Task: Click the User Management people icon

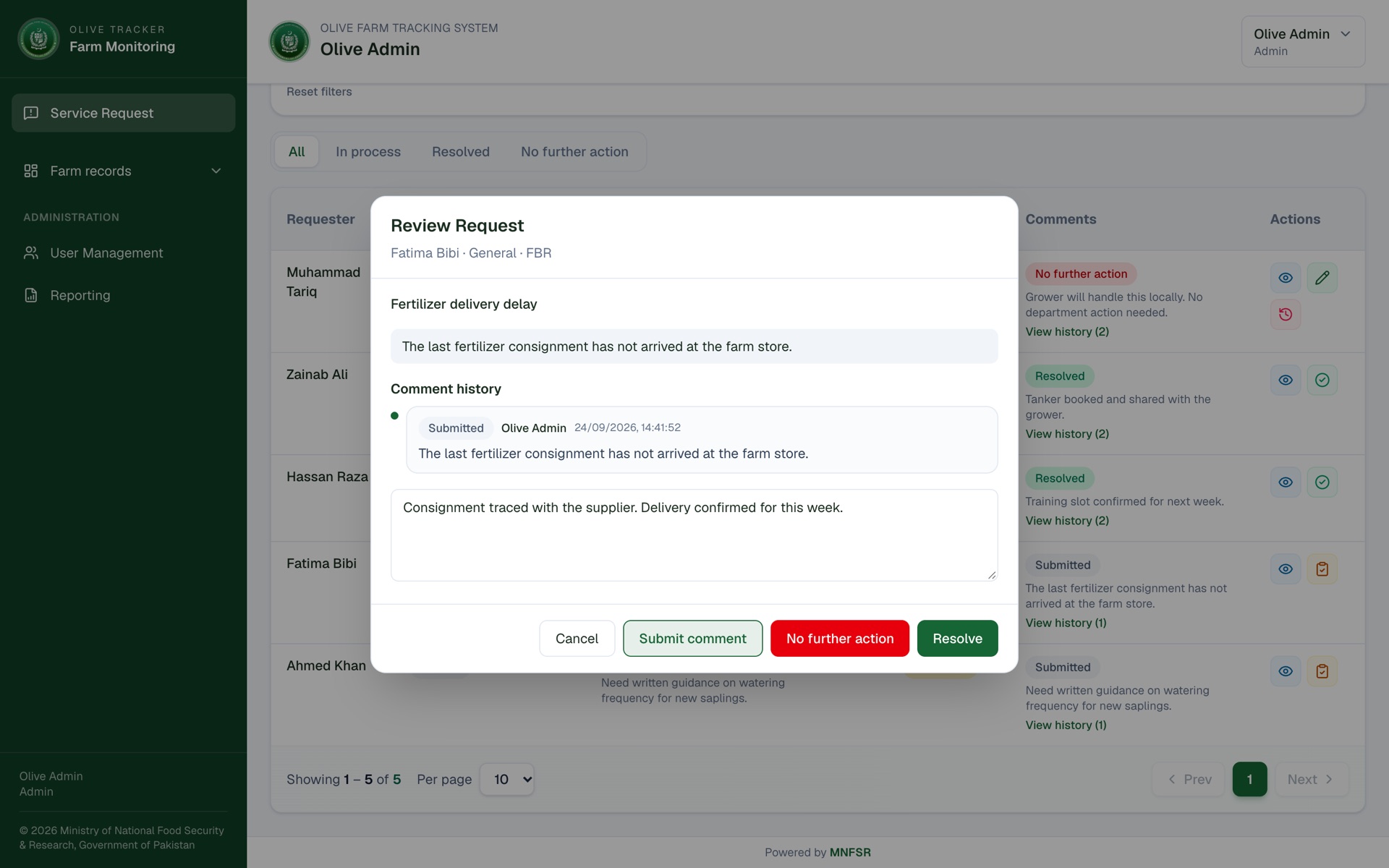Action: coord(31,252)
